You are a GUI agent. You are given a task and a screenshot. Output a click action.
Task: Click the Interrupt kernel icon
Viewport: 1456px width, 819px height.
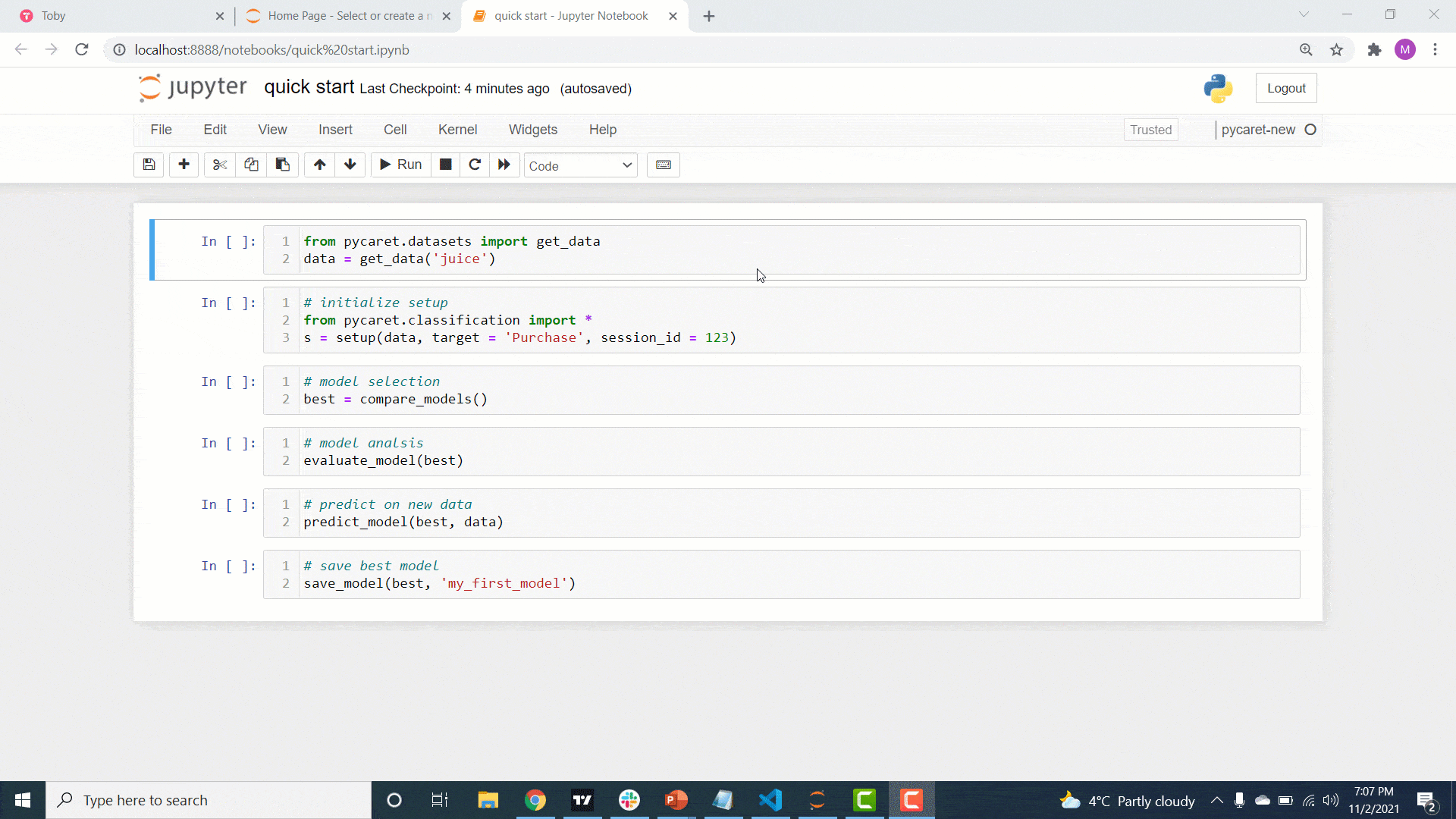coord(445,165)
